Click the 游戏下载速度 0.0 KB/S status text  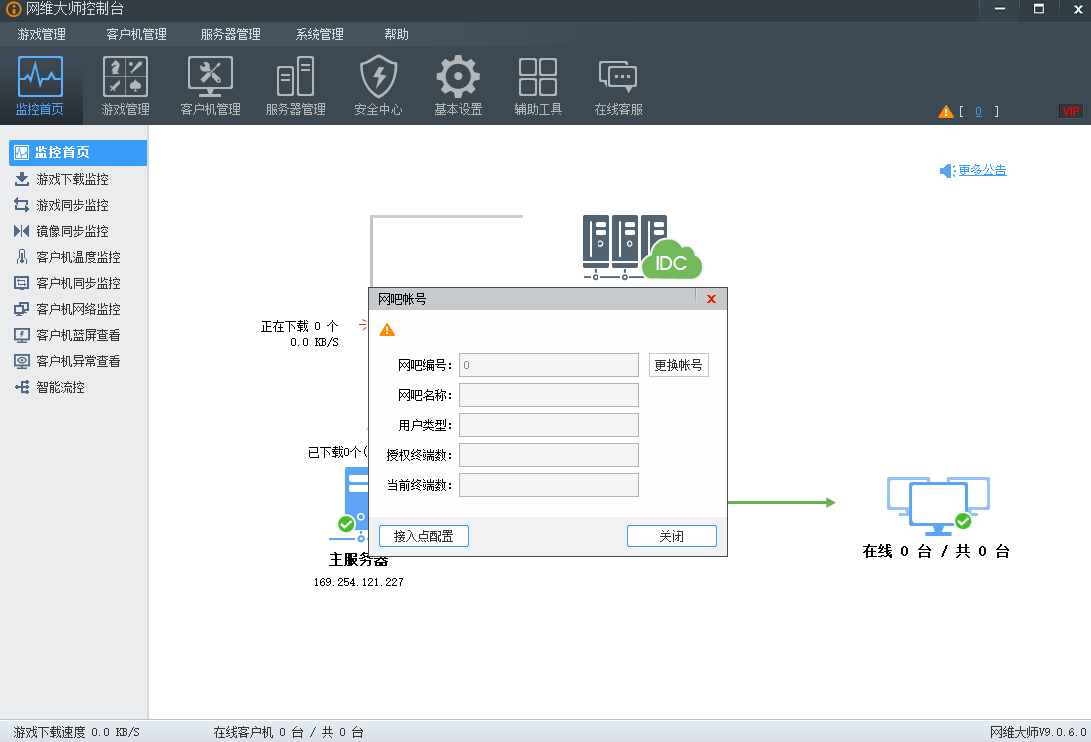[x=77, y=732]
